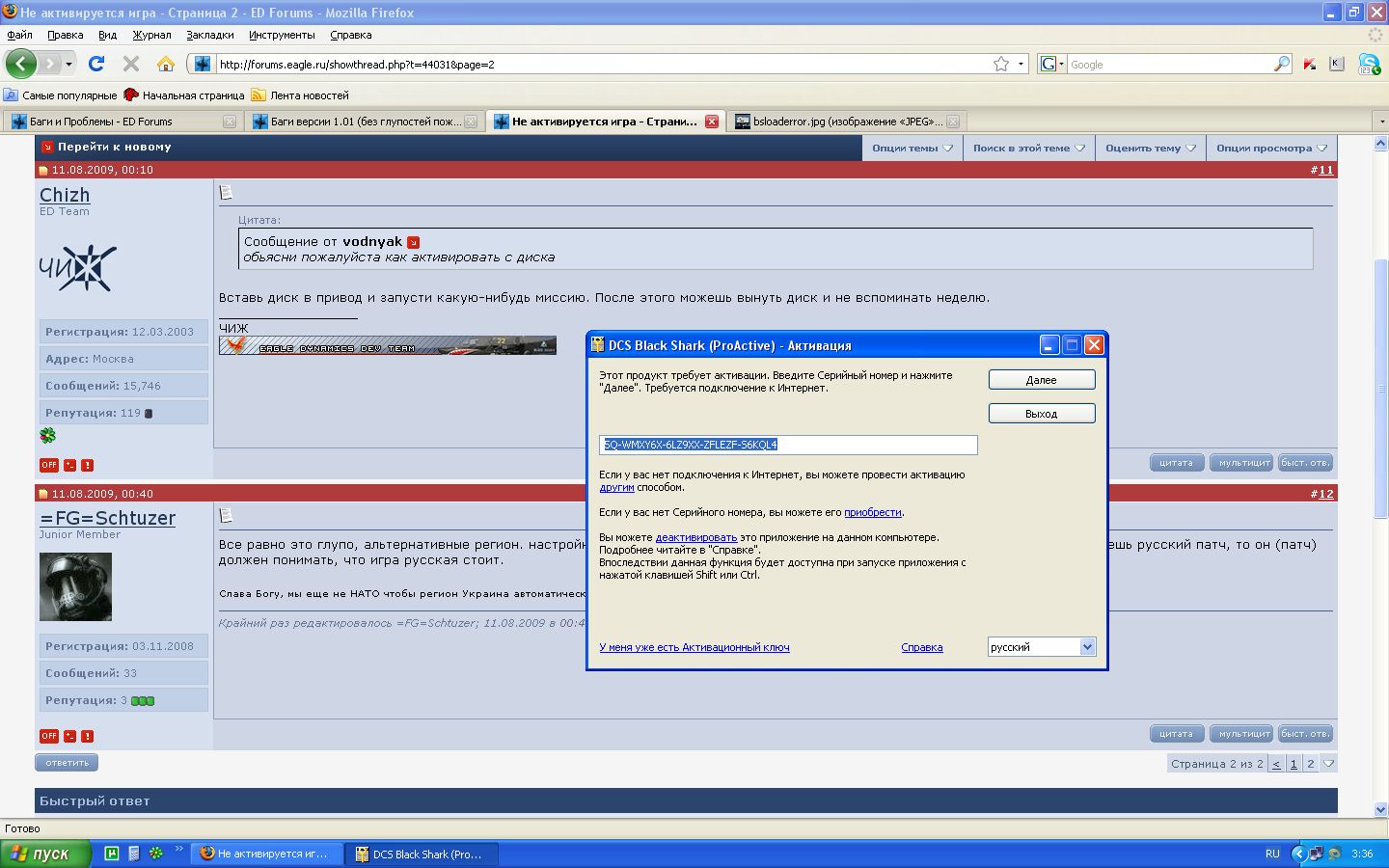Image resolution: width=1389 pixels, height=868 pixels.
Task: Click the stop loading X icon
Action: click(x=131, y=64)
